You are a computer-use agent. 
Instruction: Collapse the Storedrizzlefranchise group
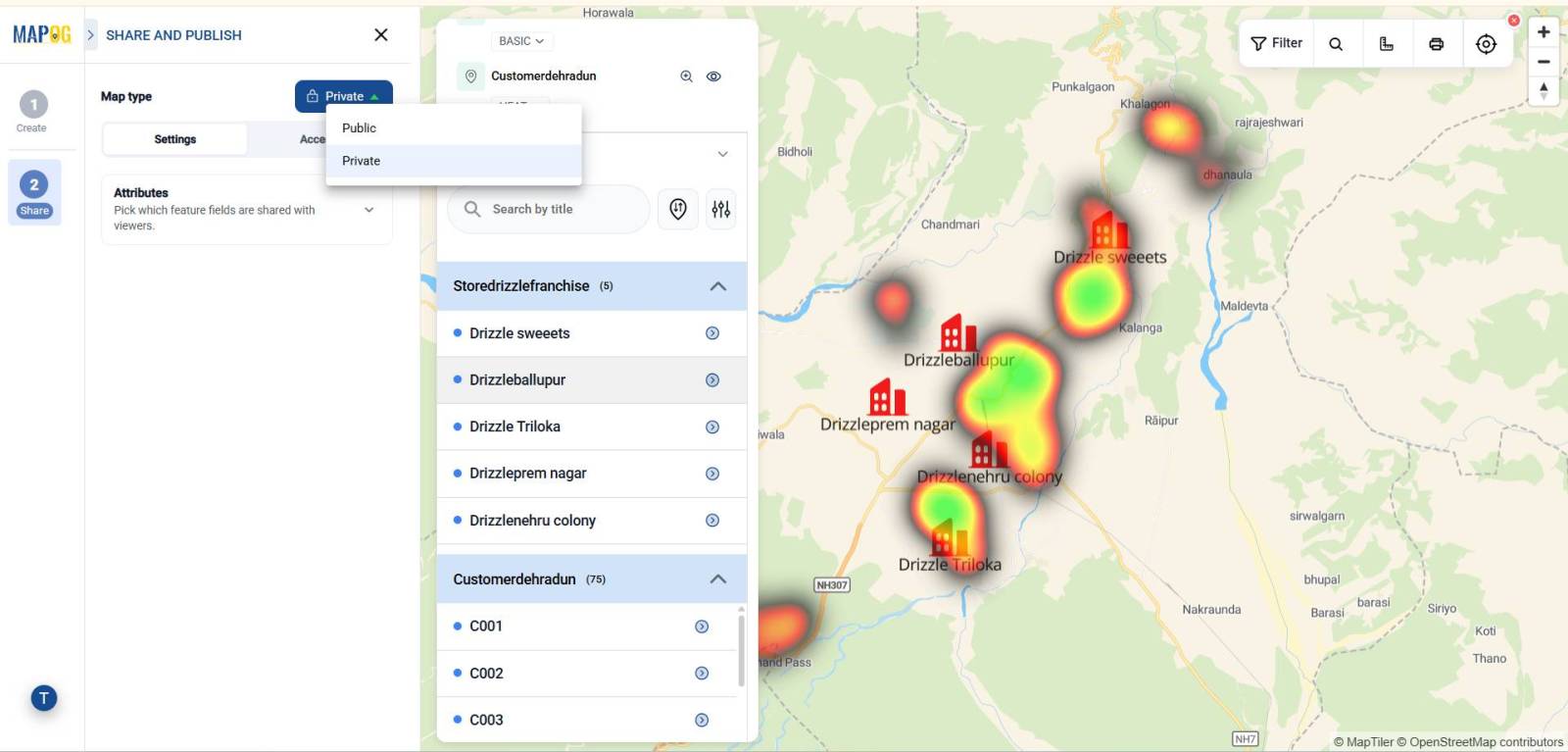click(717, 286)
